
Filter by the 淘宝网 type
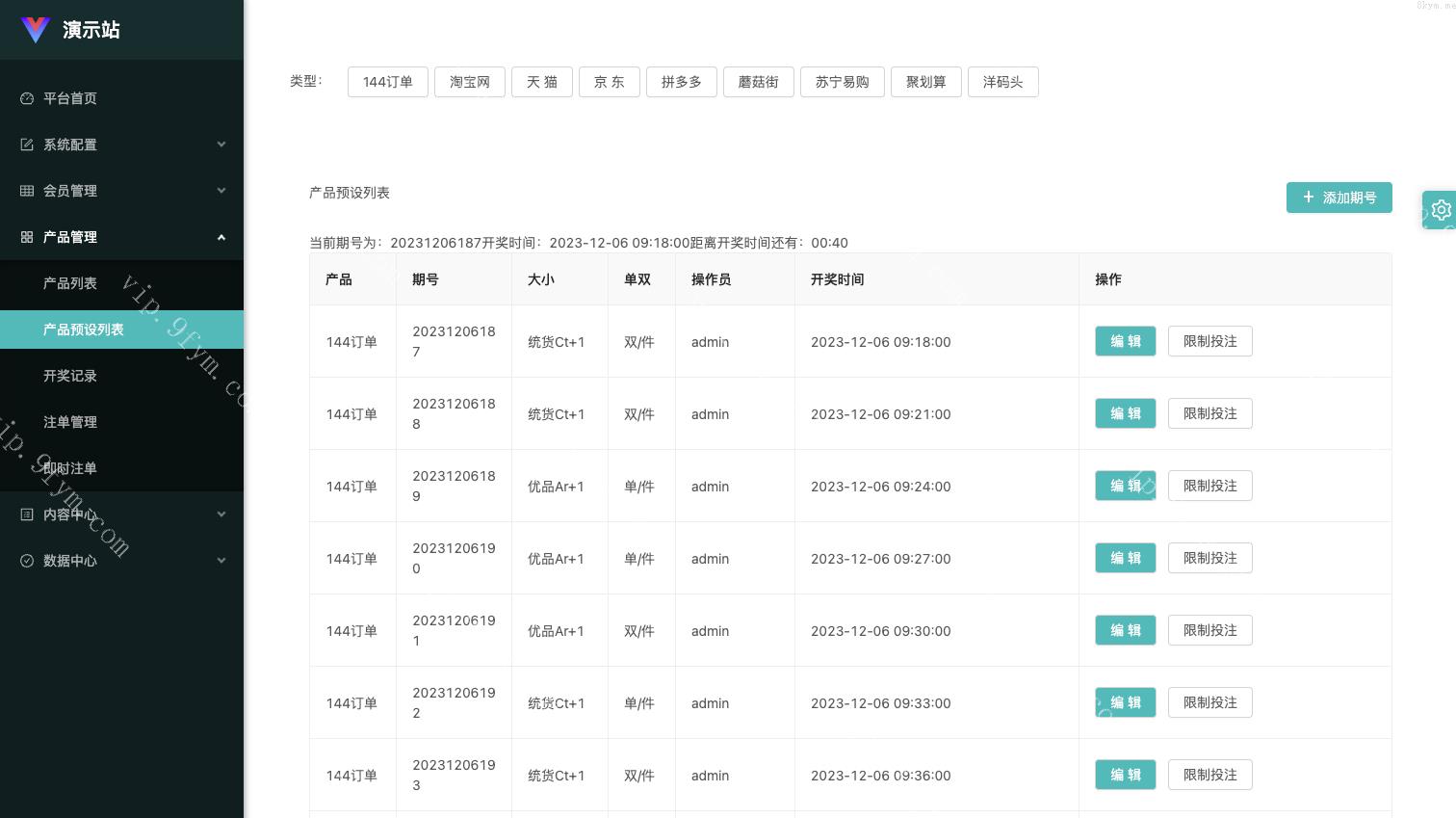click(x=469, y=82)
